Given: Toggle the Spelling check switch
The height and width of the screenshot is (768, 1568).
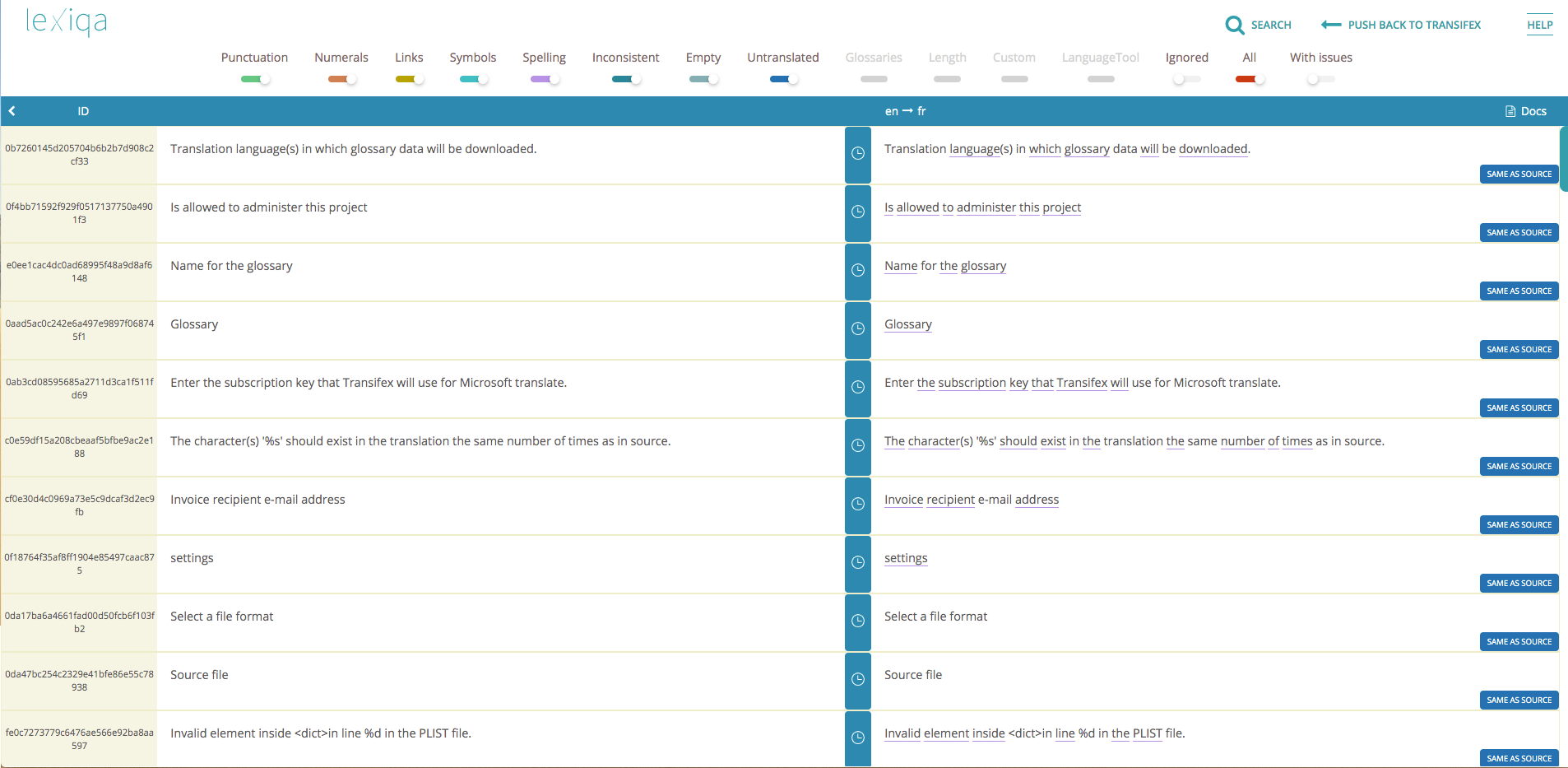Looking at the screenshot, I should coord(545,79).
